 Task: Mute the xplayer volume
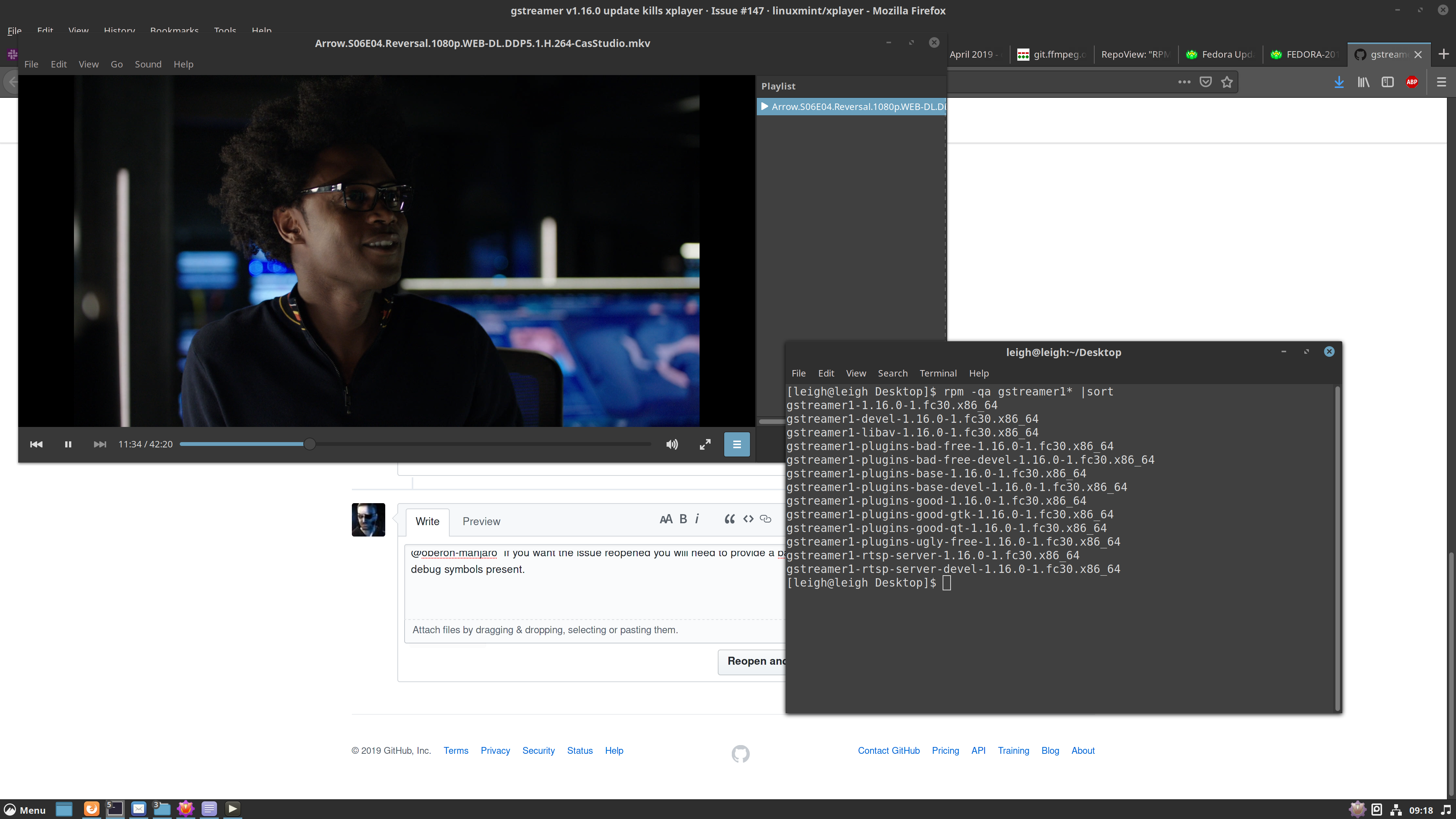click(672, 444)
